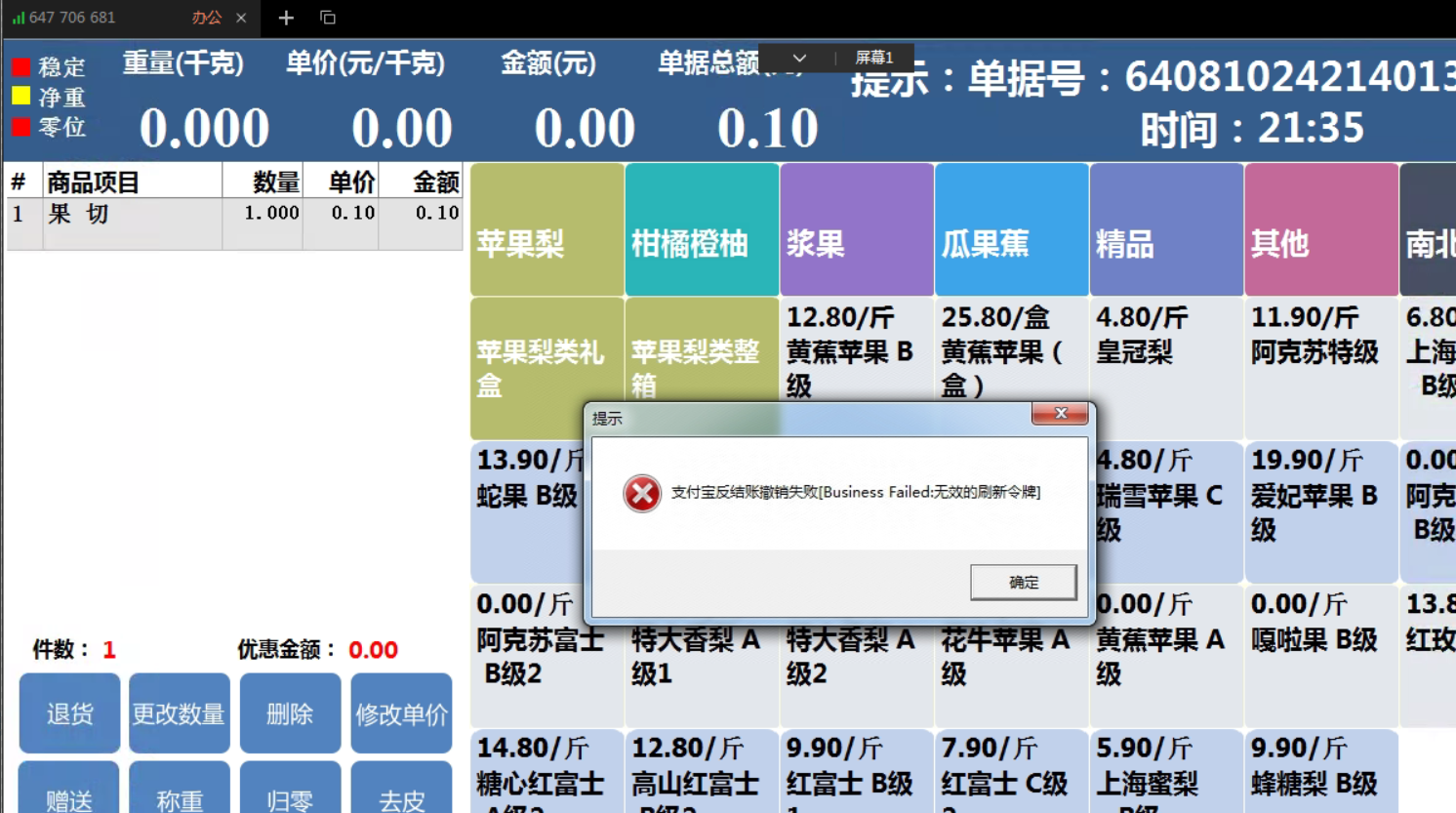Select product 红富士 B级 9.90/斤
Image resolution: width=1456 pixels, height=813 pixels.
857,771
